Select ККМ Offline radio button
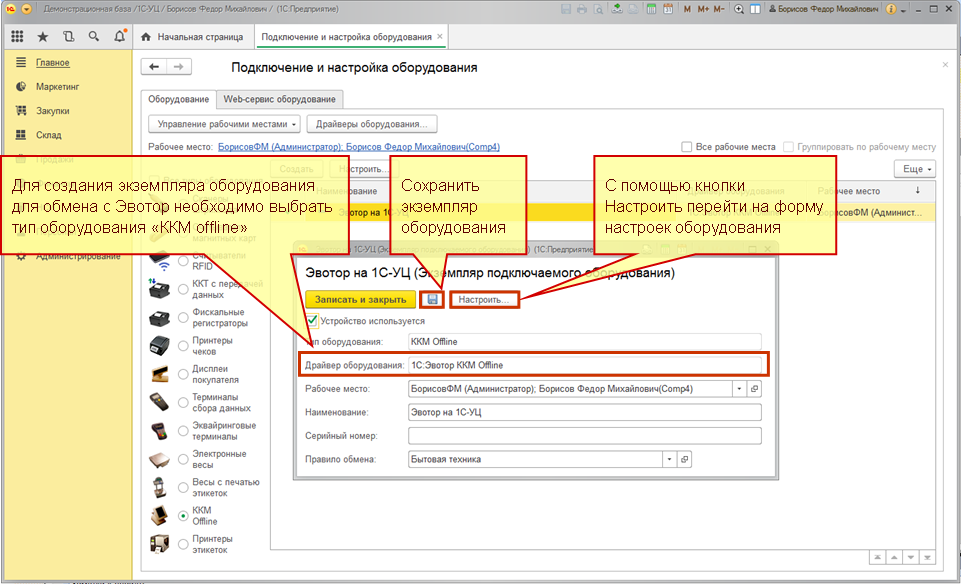The height and width of the screenshot is (584, 962). 183,516
